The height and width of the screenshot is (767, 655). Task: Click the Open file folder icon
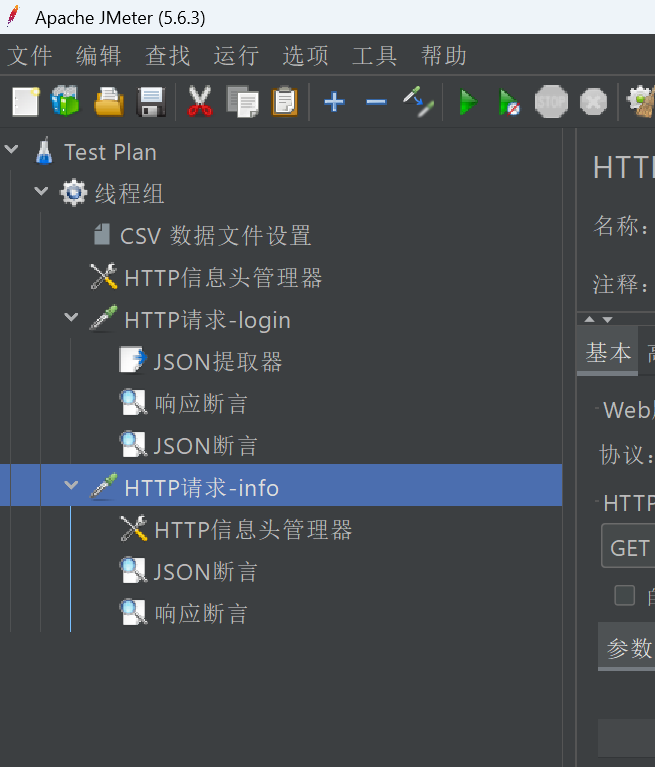pos(109,102)
